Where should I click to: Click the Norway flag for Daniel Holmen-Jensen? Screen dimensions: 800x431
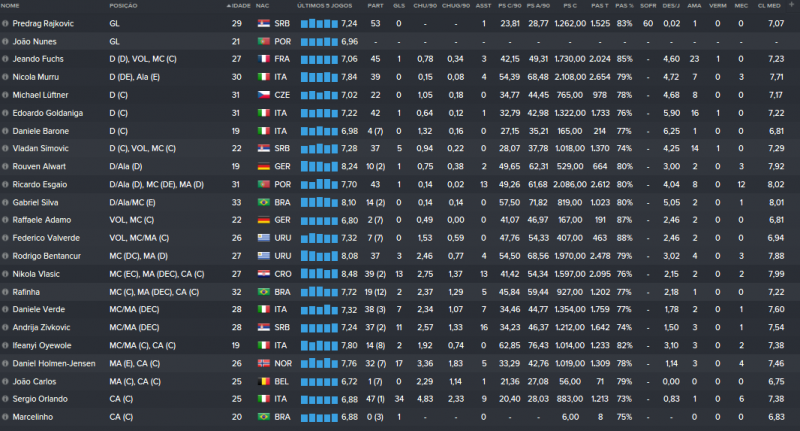coord(262,363)
